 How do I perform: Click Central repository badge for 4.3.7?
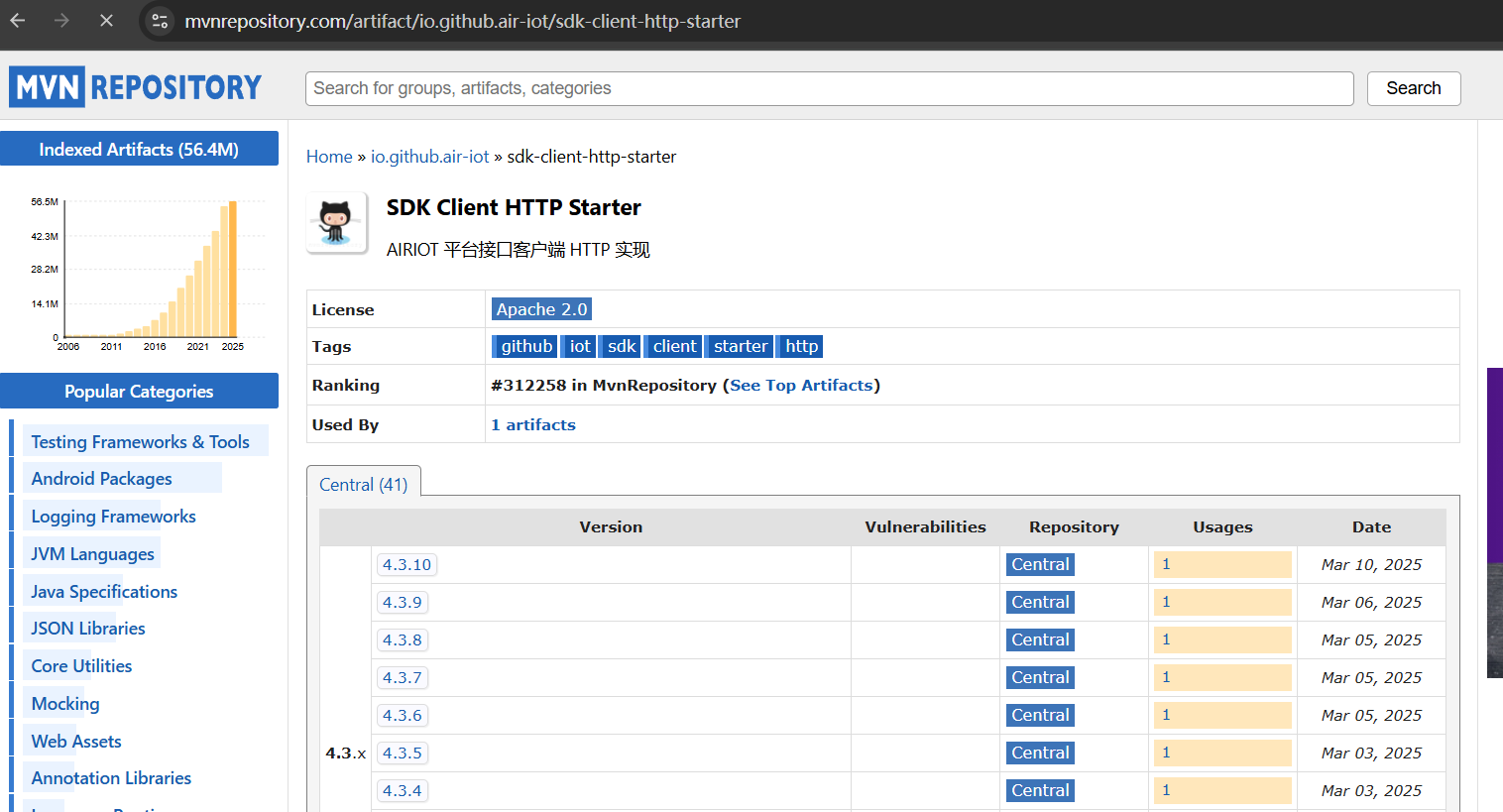[1040, 677]
